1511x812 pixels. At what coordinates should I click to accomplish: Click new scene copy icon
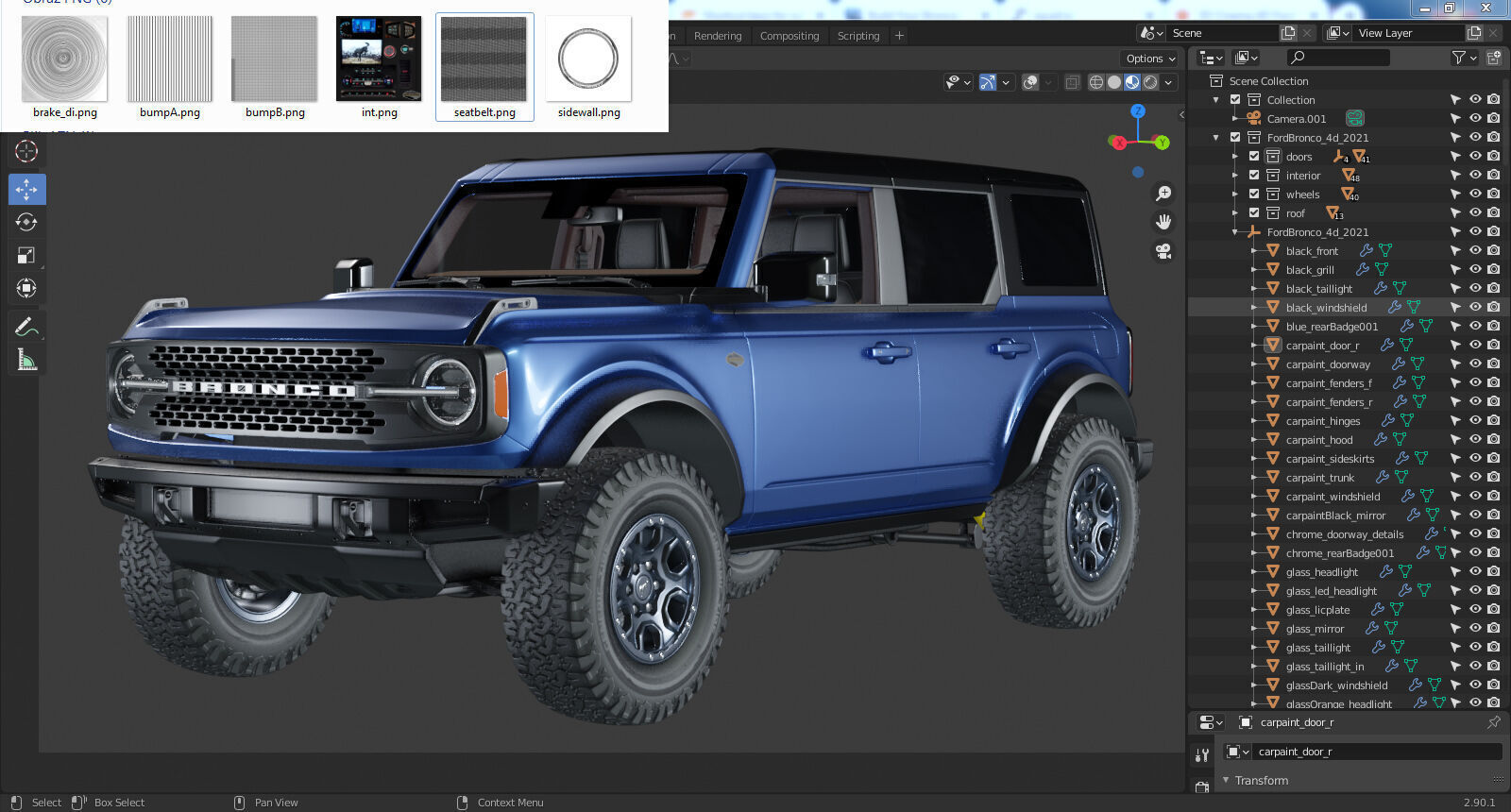point(1288,33)
